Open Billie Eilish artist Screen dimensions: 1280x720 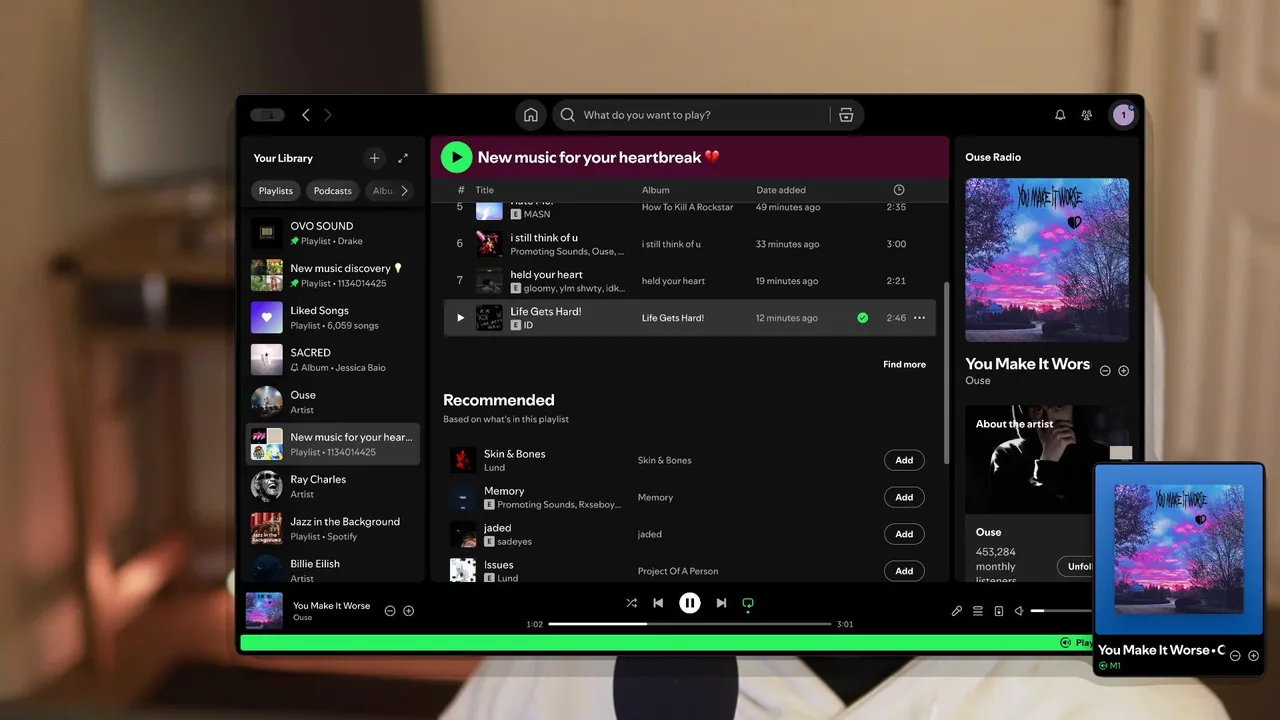pyautogui.click(x=333, y=570)
